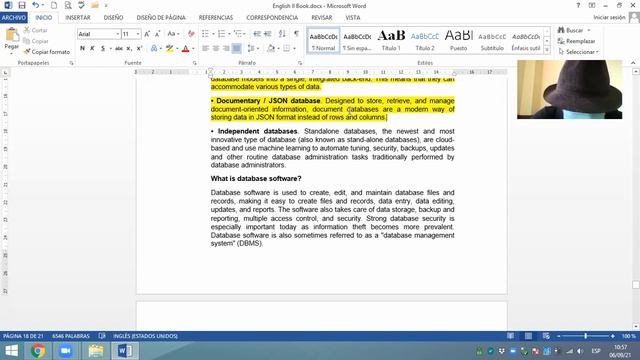Open Zoom app from taskbar
Image resolution: width=640 pixels, height=360 pixels.
point(65,351)
